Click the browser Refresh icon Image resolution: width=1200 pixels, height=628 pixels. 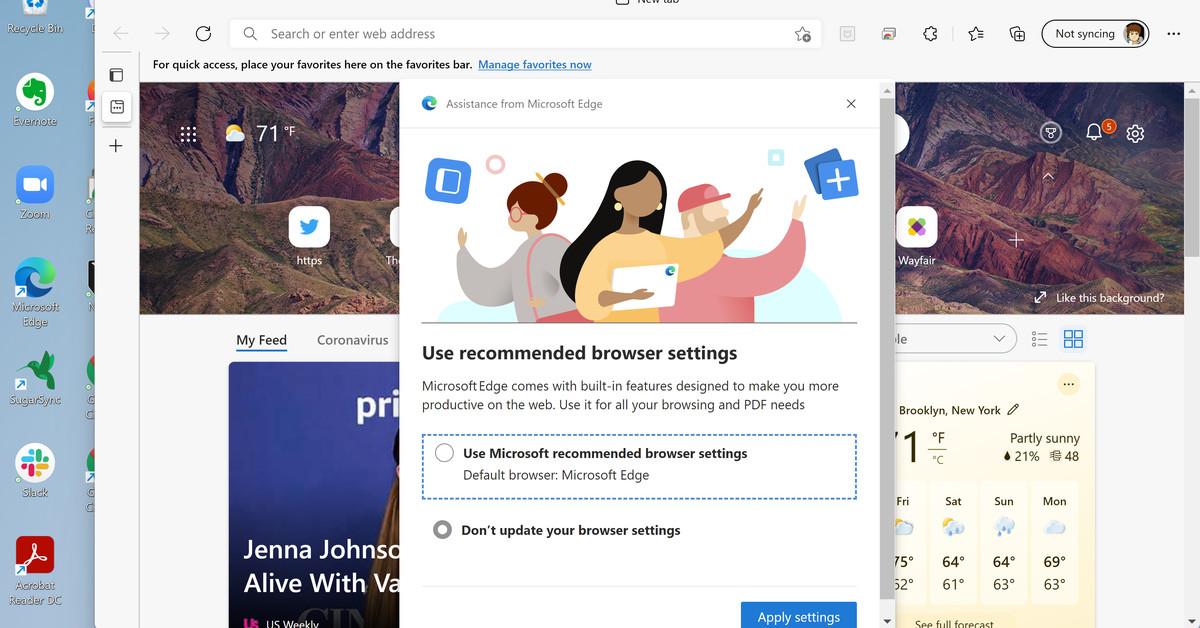point(203,34)
